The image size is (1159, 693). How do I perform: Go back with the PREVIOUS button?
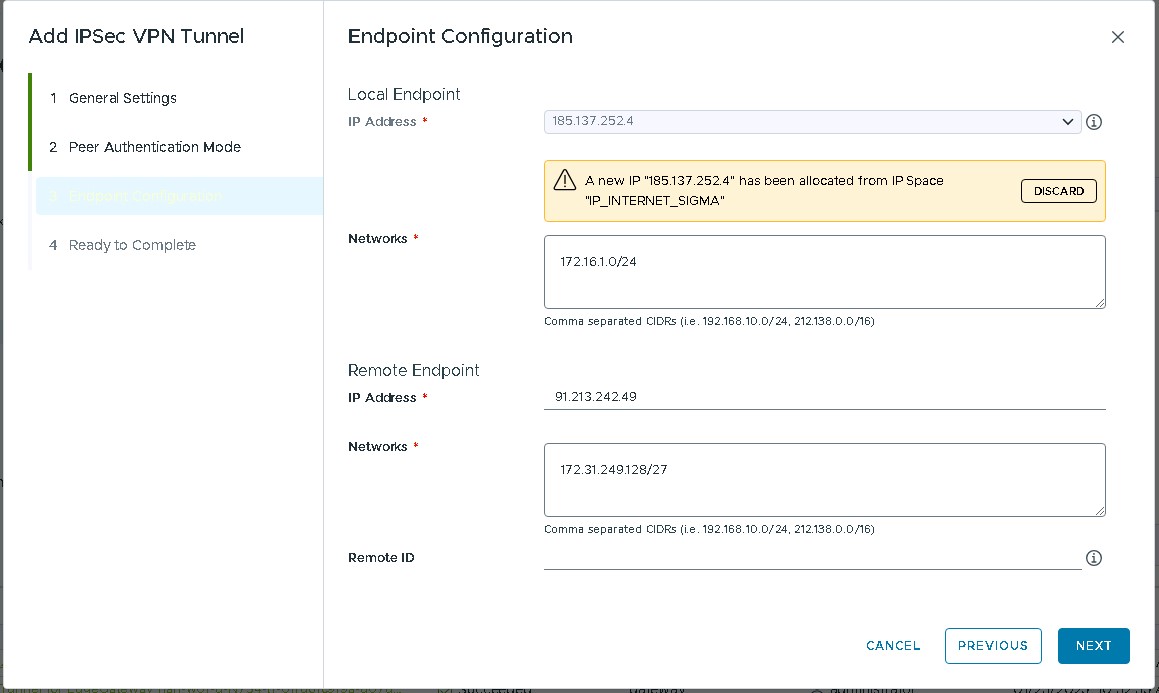tap(992, 646)
